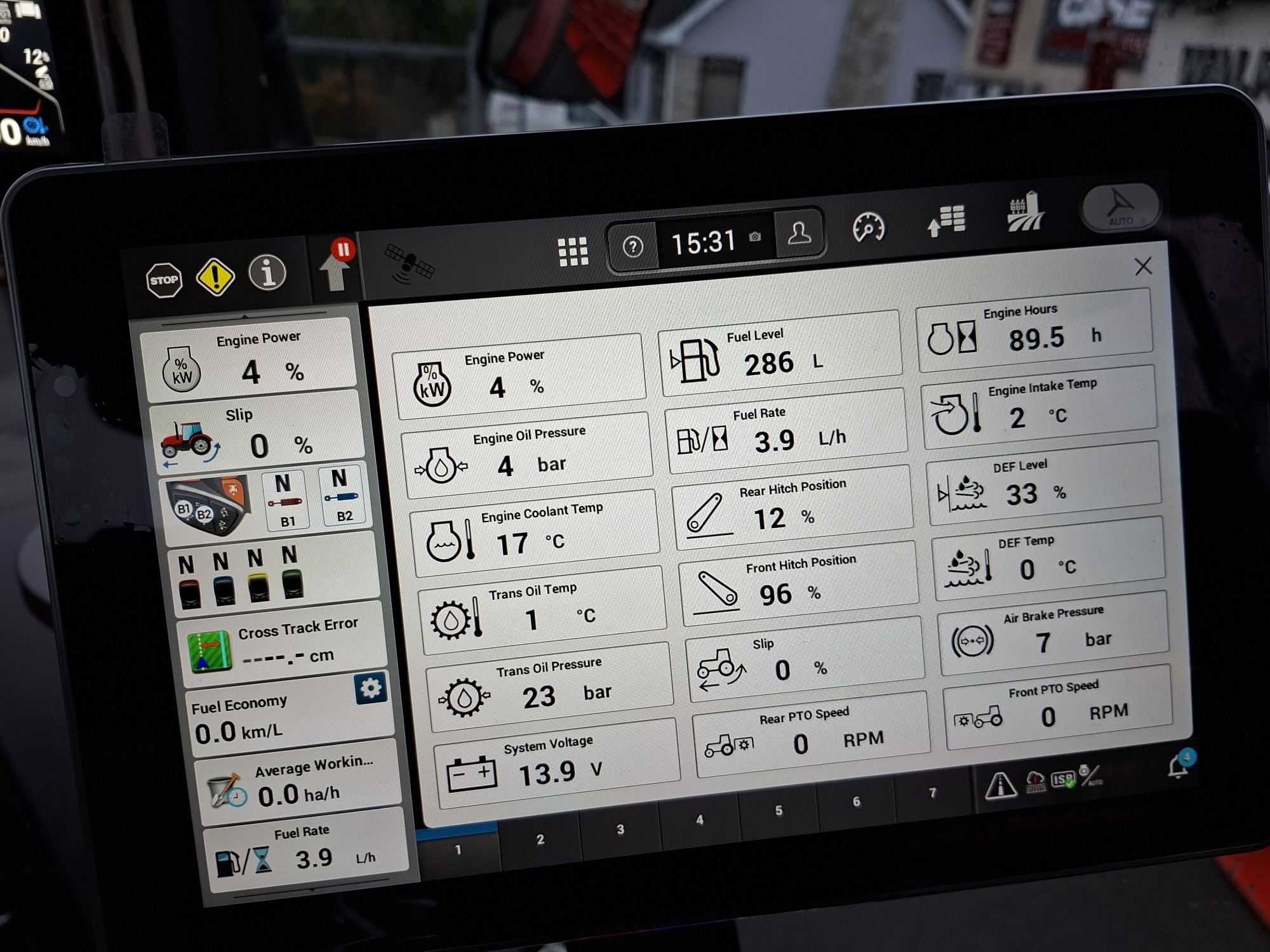Switch to run screen tab 2
The image size is (1270, 952).
540,840
